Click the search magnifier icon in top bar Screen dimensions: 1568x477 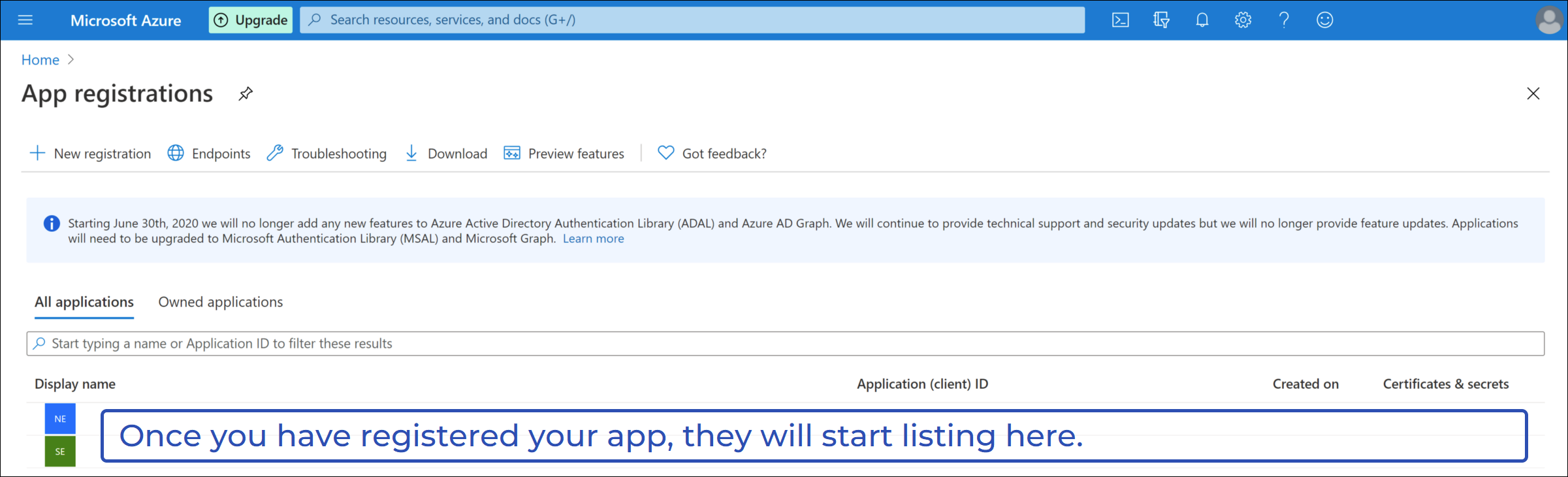pos(315,20)
